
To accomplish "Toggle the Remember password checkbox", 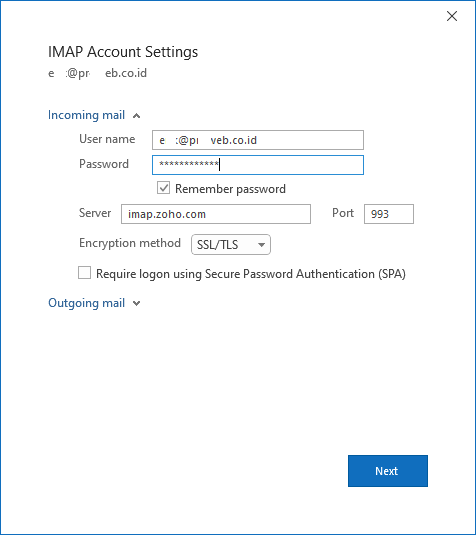I will tap(163, 188).
